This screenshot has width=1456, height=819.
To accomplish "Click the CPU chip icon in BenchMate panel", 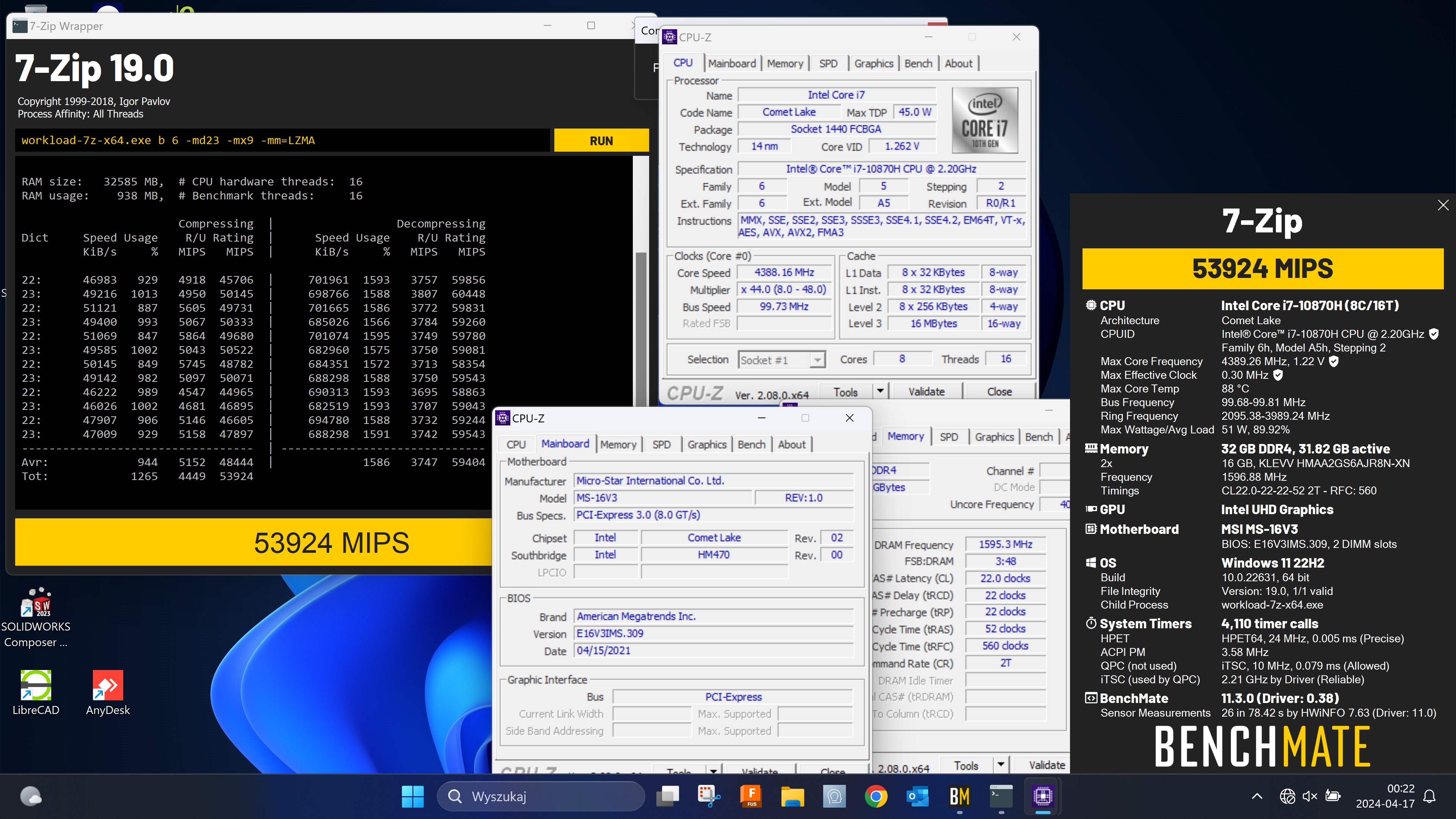I will point(1091,305).
